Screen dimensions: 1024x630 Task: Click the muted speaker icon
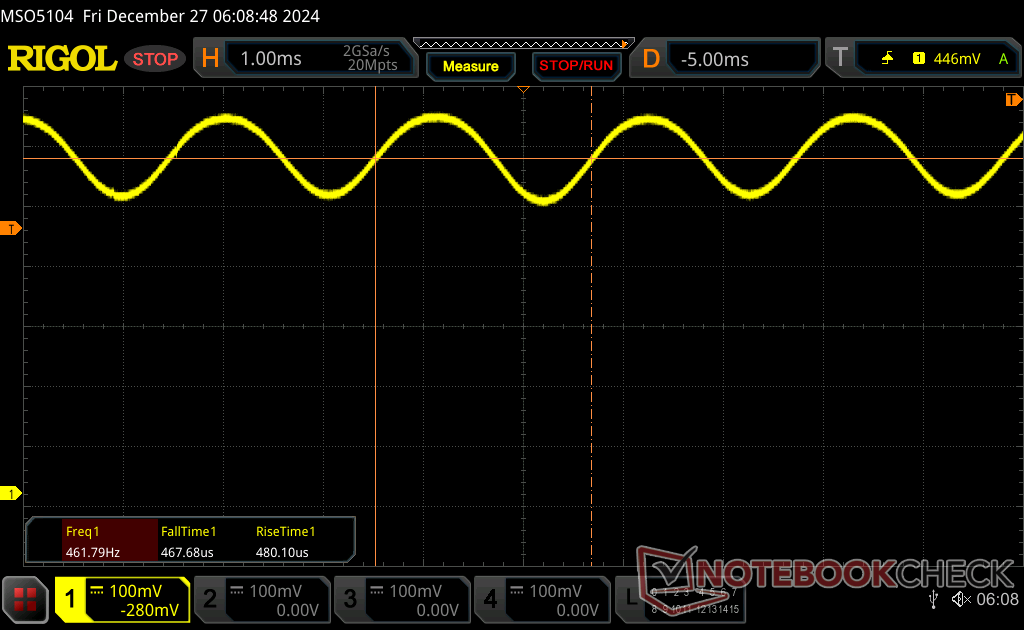coord(961,599)
